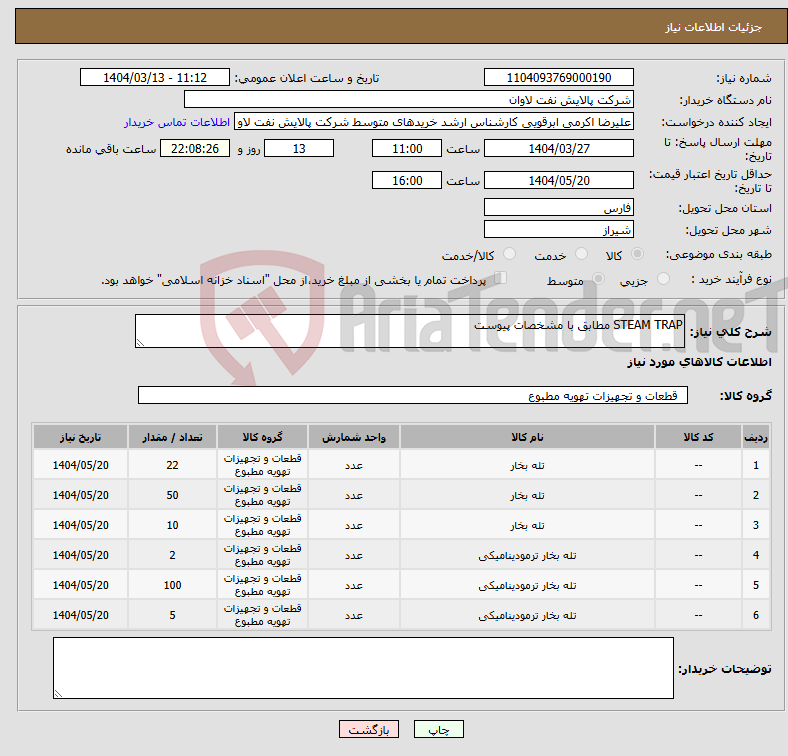788x756 pixels.
Task: Click the remaining days field 13
Action: click(x=299, y=148)
